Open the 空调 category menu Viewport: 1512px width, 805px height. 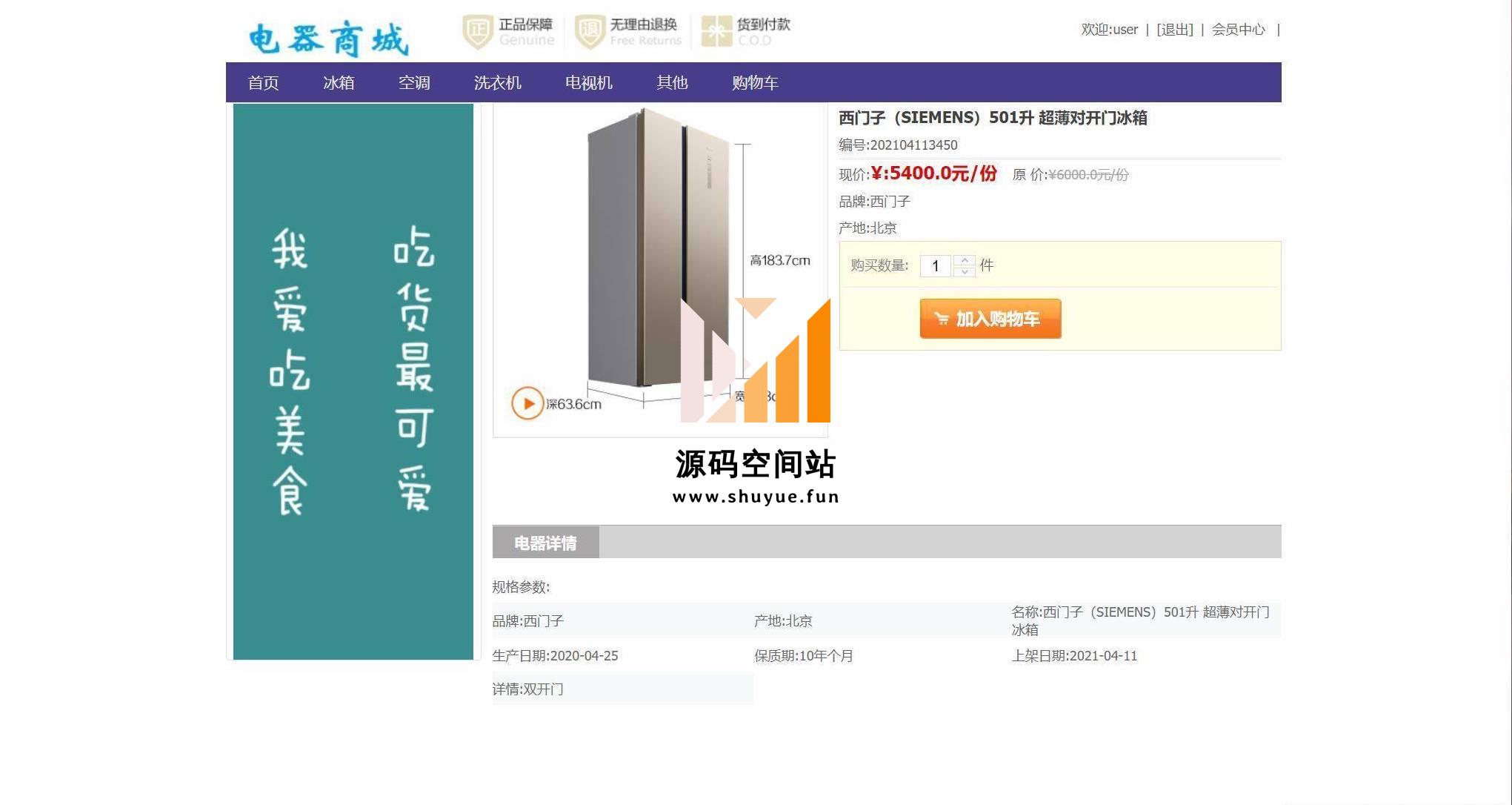(x=414, y=83)
